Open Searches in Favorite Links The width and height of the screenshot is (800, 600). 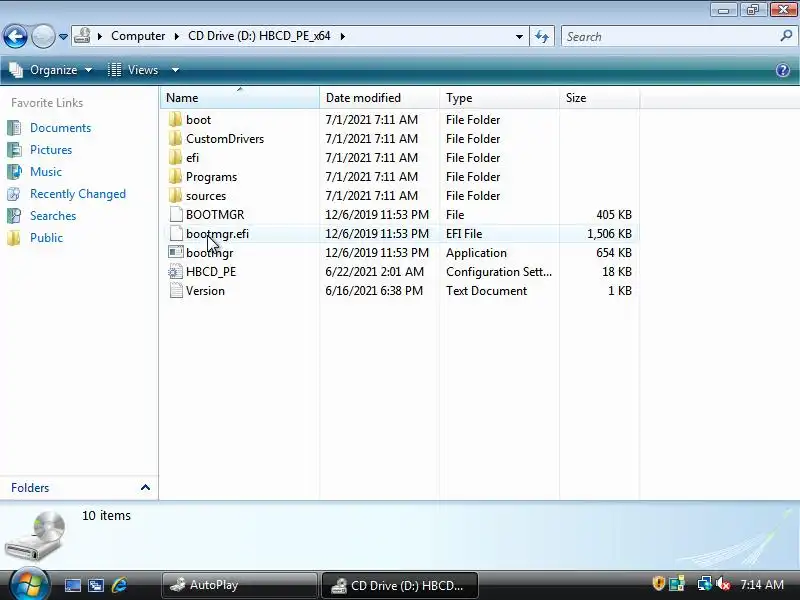[x=53, y=216]
